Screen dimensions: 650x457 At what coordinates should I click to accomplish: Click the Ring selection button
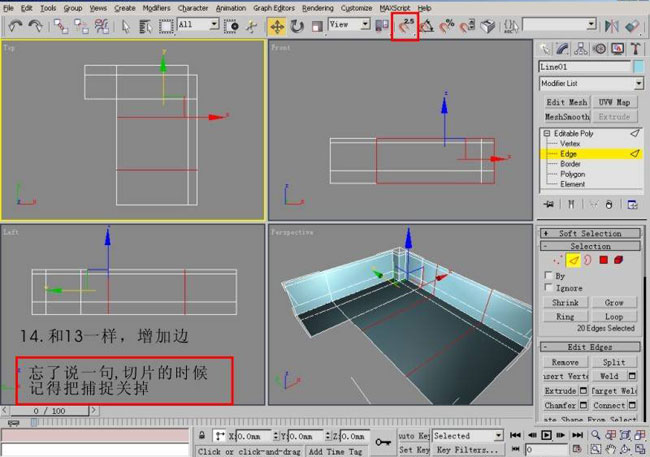click(565, 317)
